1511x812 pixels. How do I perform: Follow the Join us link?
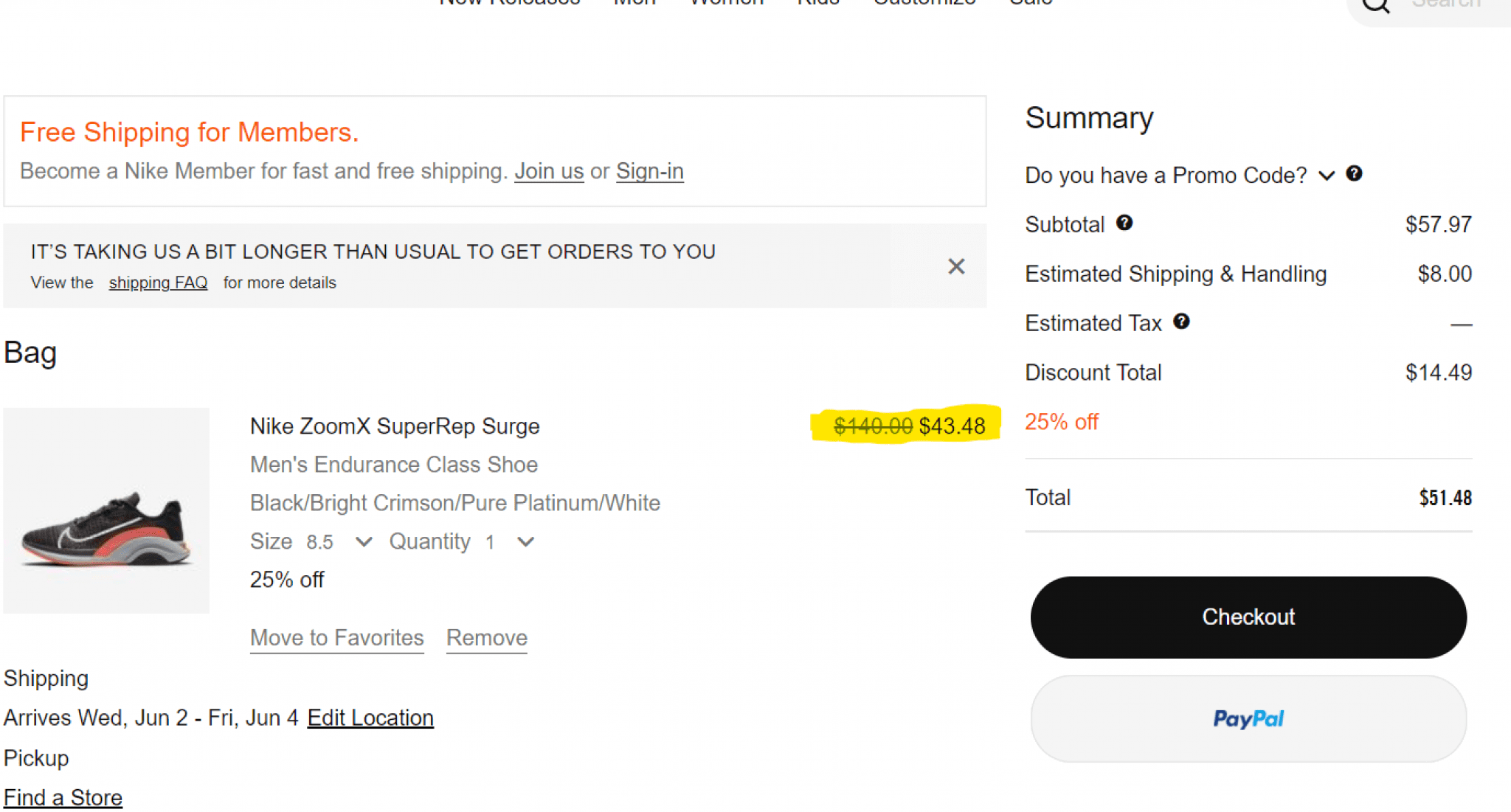pos(549,171)
